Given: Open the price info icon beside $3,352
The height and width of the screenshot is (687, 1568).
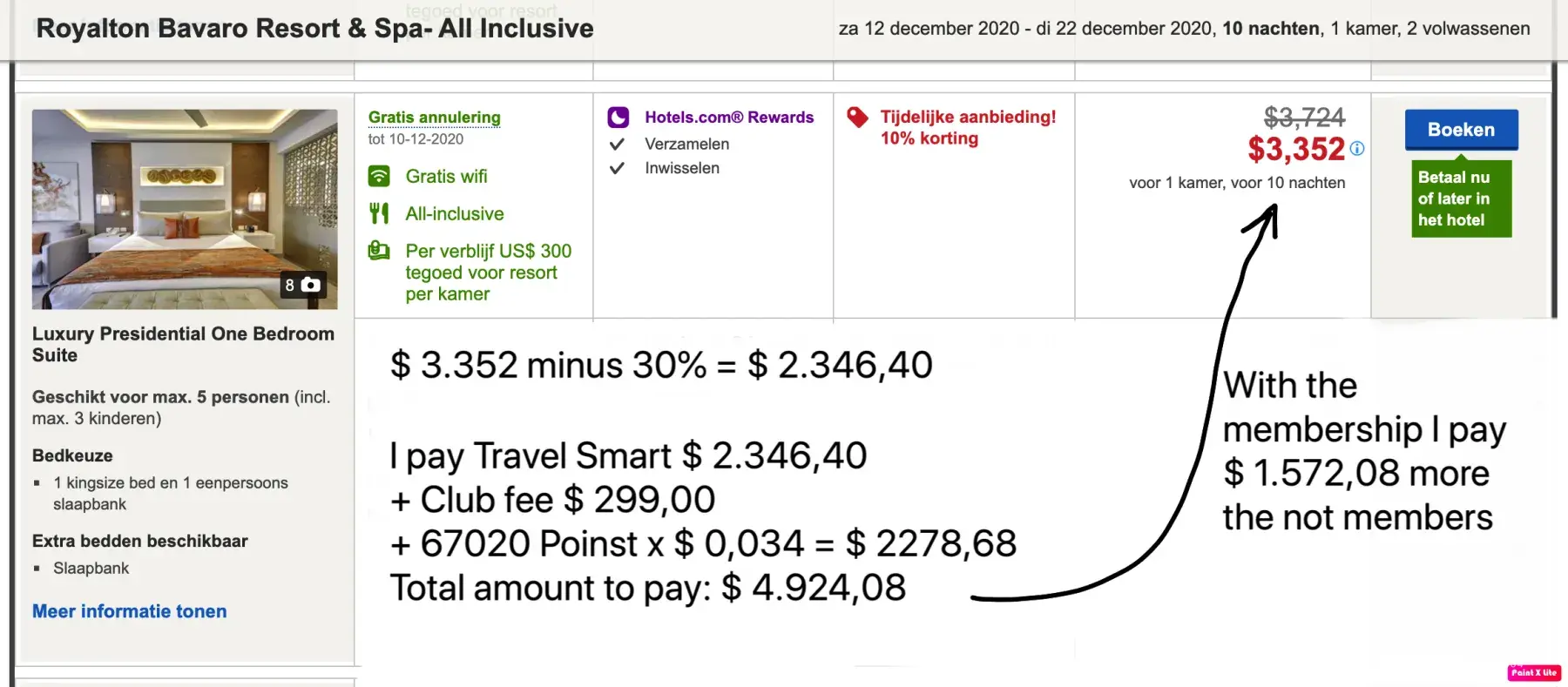Looking at the screenshot, I should click(x=1357, y=149).
